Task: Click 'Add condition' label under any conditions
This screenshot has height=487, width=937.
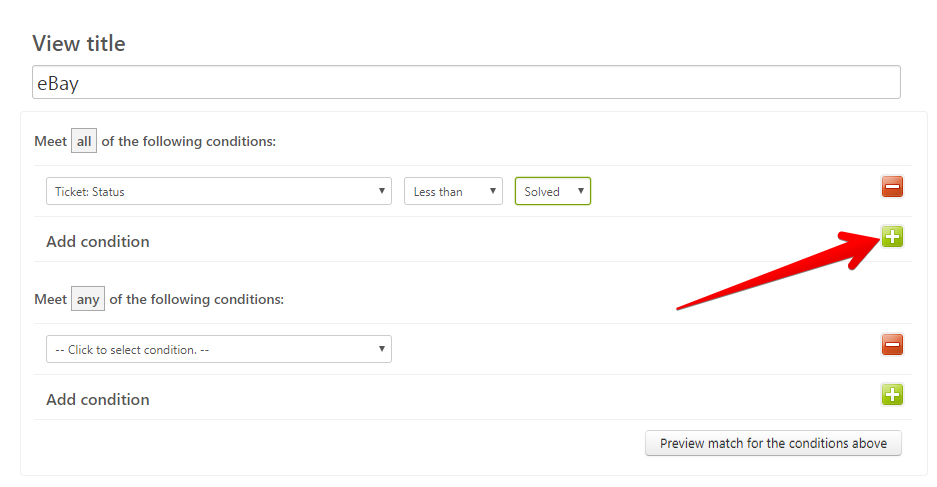Action: coord(98,399)
